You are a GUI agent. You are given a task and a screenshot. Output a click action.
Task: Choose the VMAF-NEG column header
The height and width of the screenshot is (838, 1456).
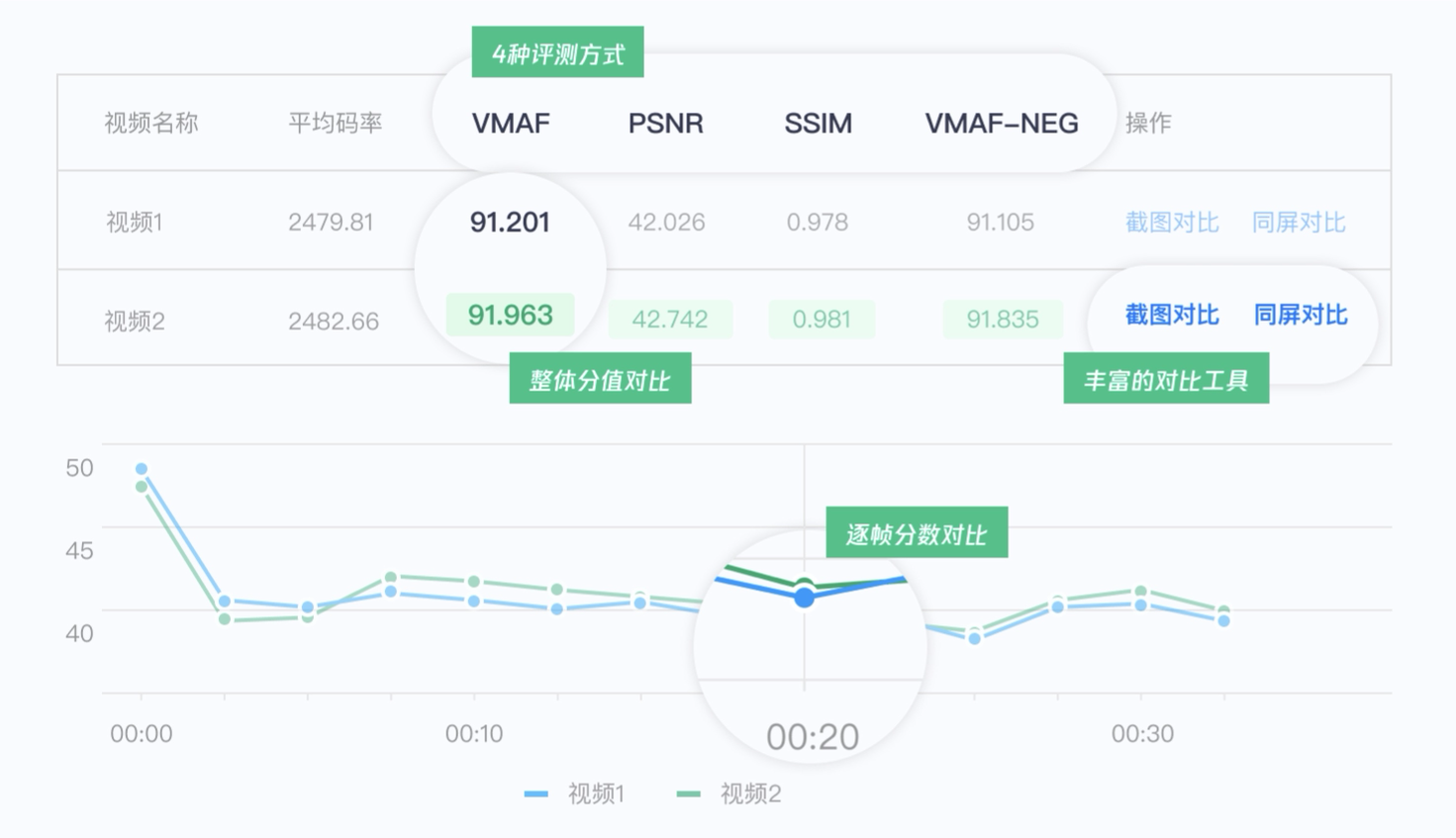point(1001,124)
